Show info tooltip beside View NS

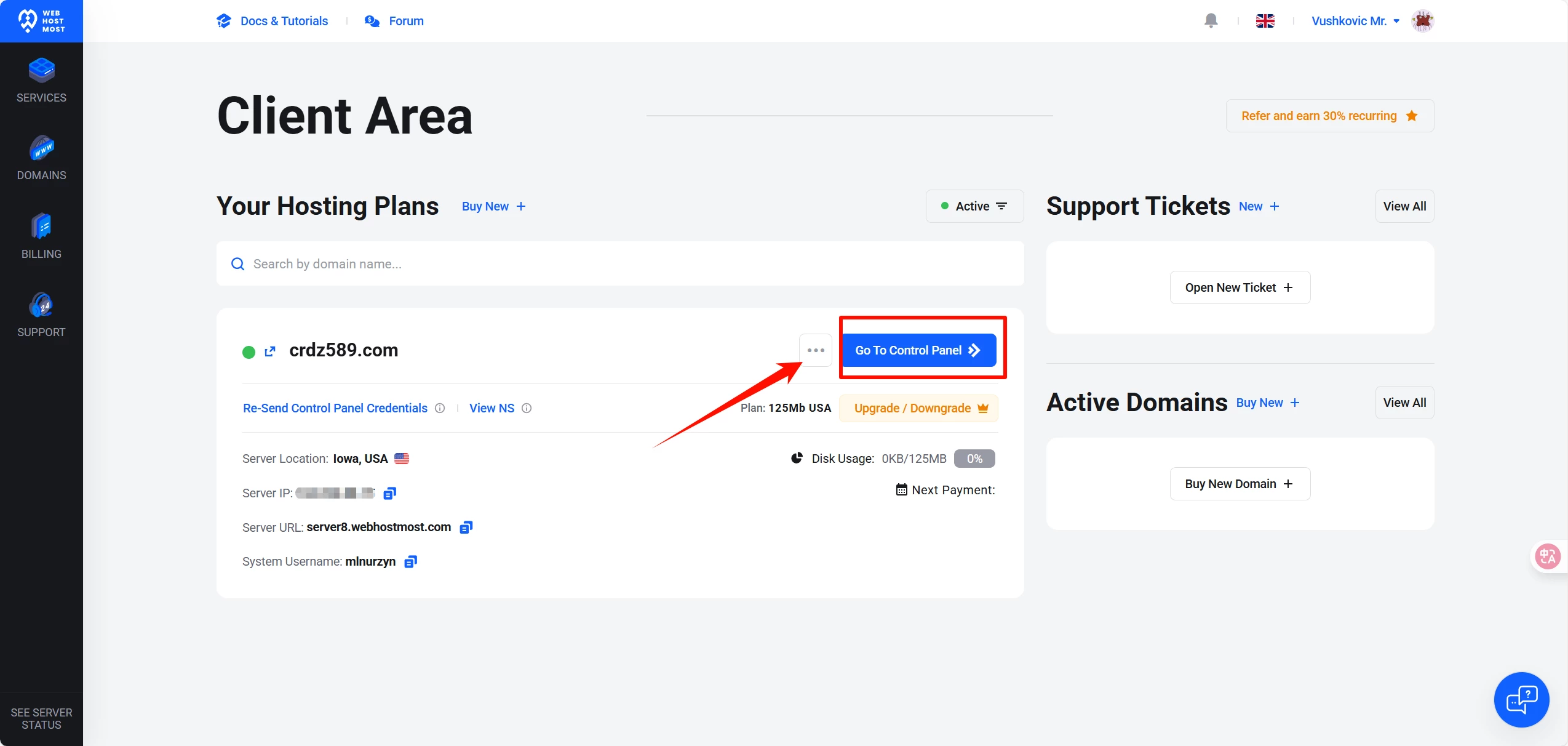pos(527,408)
